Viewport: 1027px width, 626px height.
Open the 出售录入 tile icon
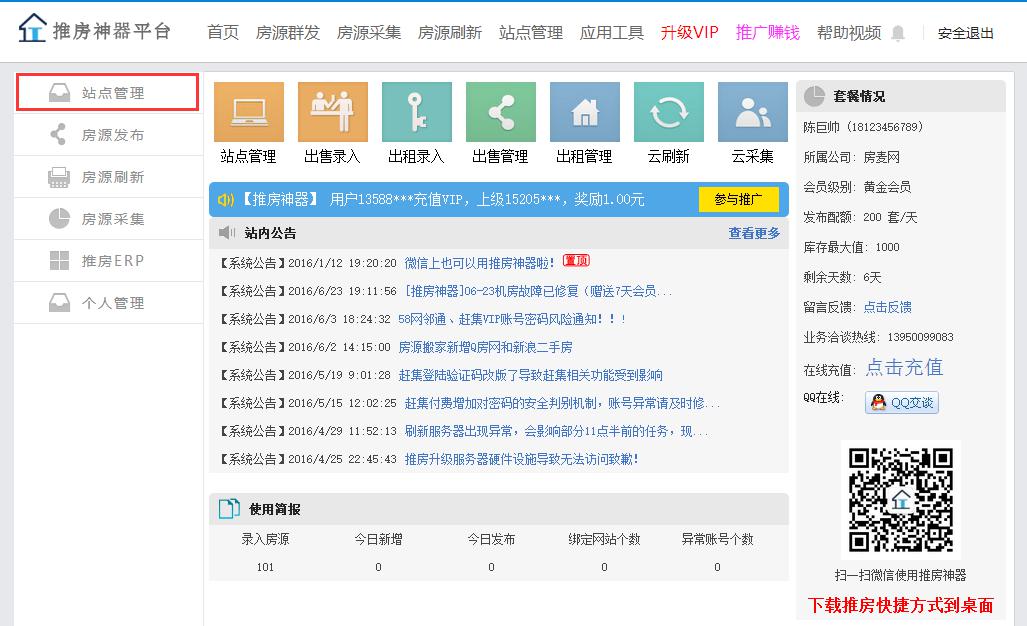point(333,112)
